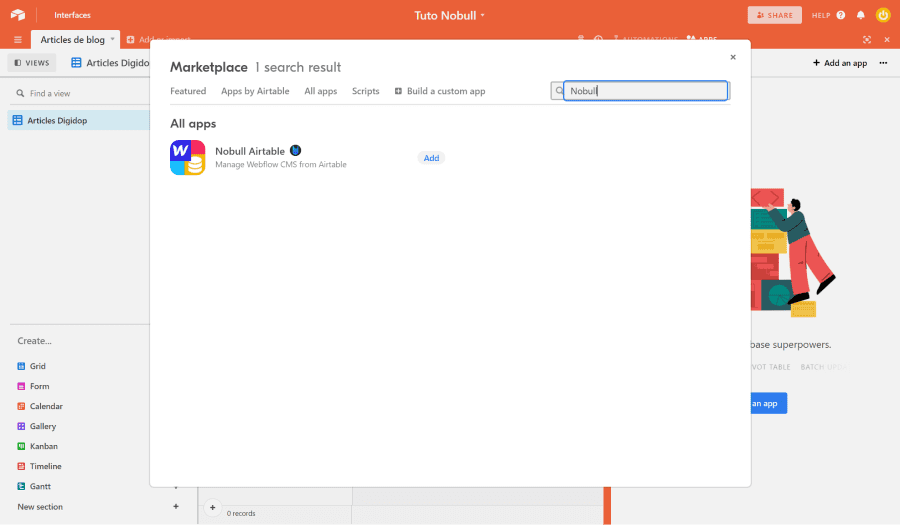The height and width of the screenshot is (525, 900).
Task: Click 'Manage Webflow CMS from Airtable' description
Action: click(281, 164)
